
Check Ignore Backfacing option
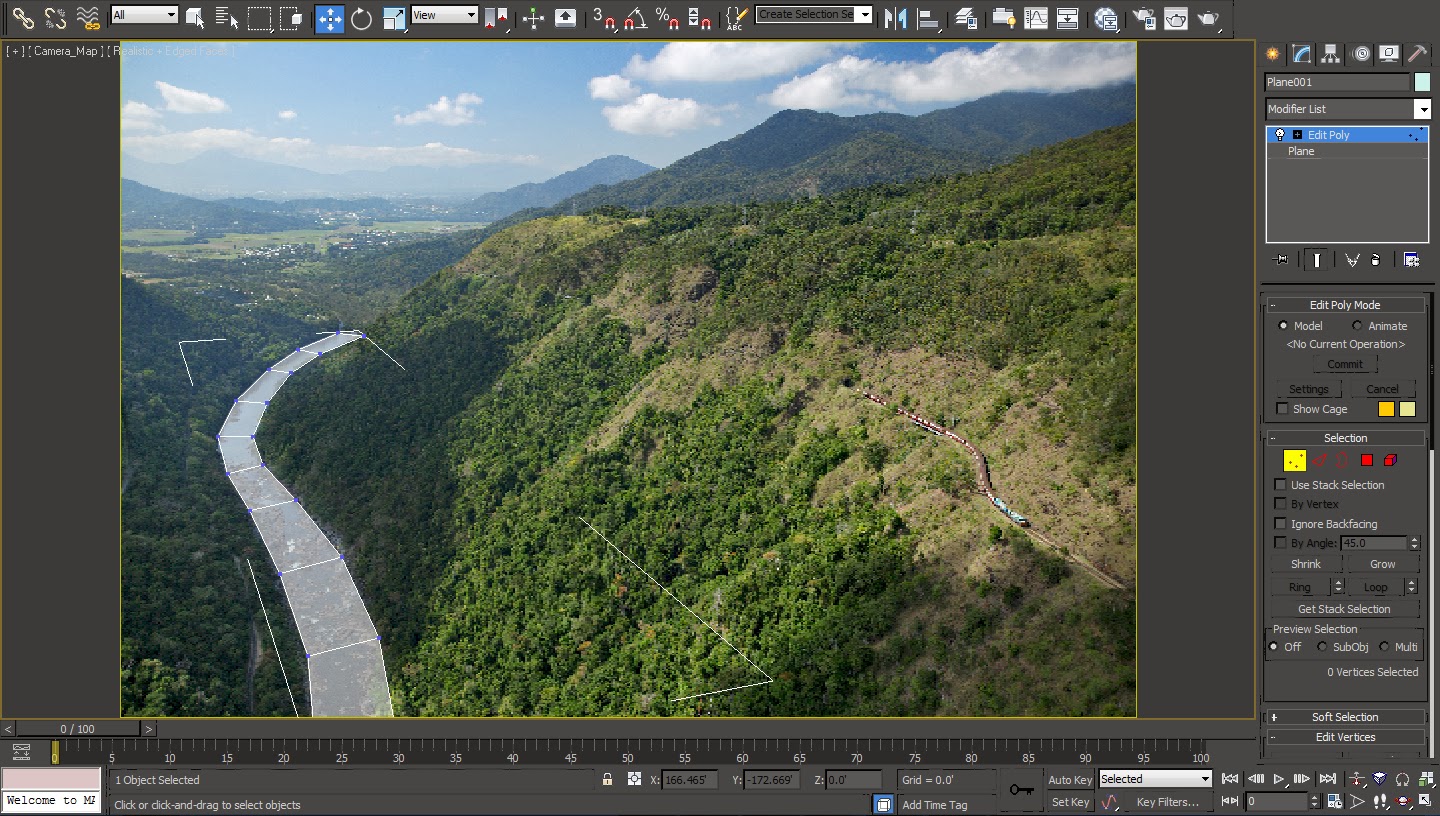pos(1280,524)
